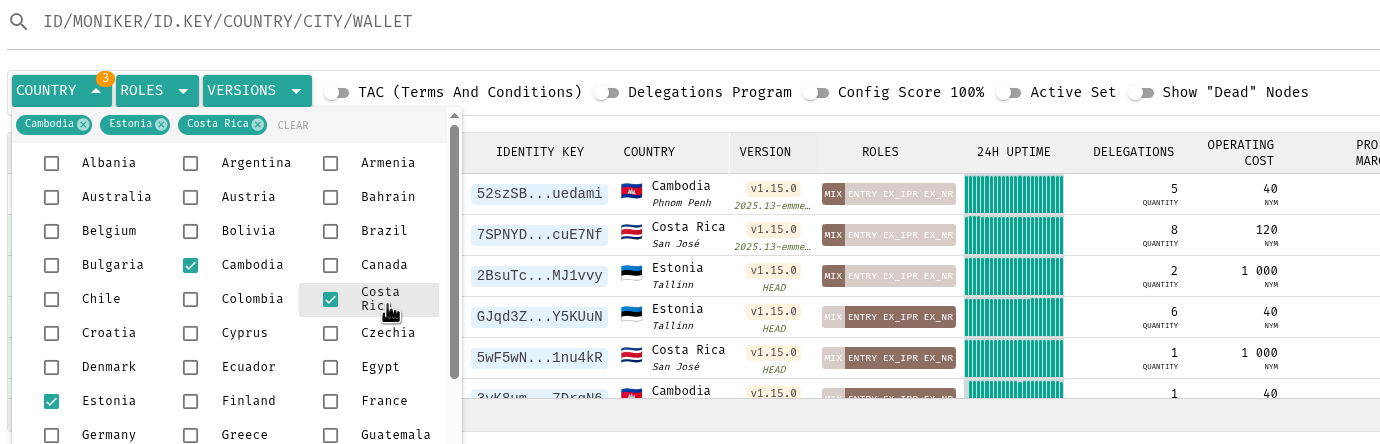Viewport: 1380px width, 444px height.
Task: Remove the Estonia filter chip
Action: 161,125
